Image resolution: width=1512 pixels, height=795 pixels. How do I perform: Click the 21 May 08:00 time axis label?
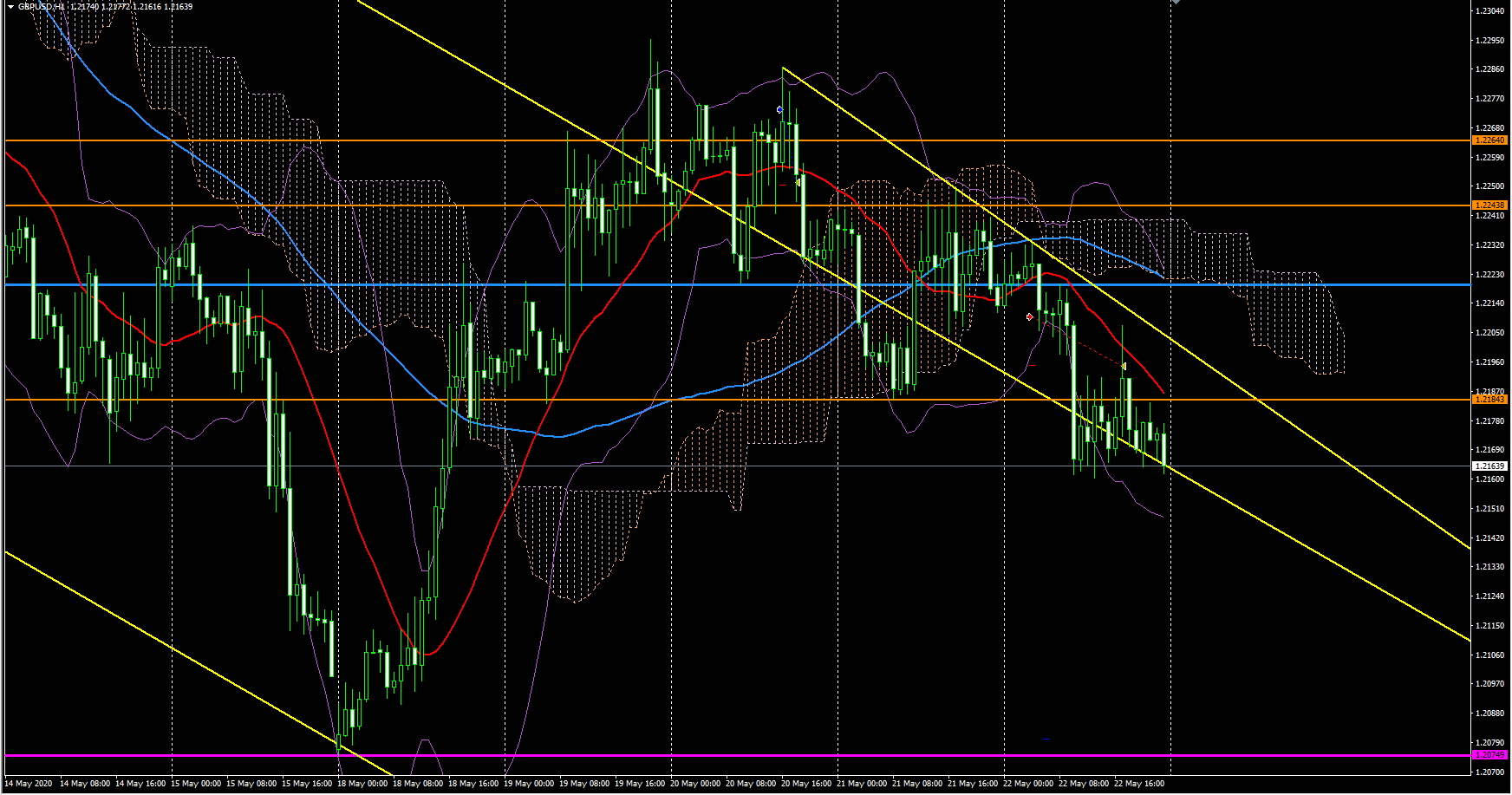tap(917, 784)
